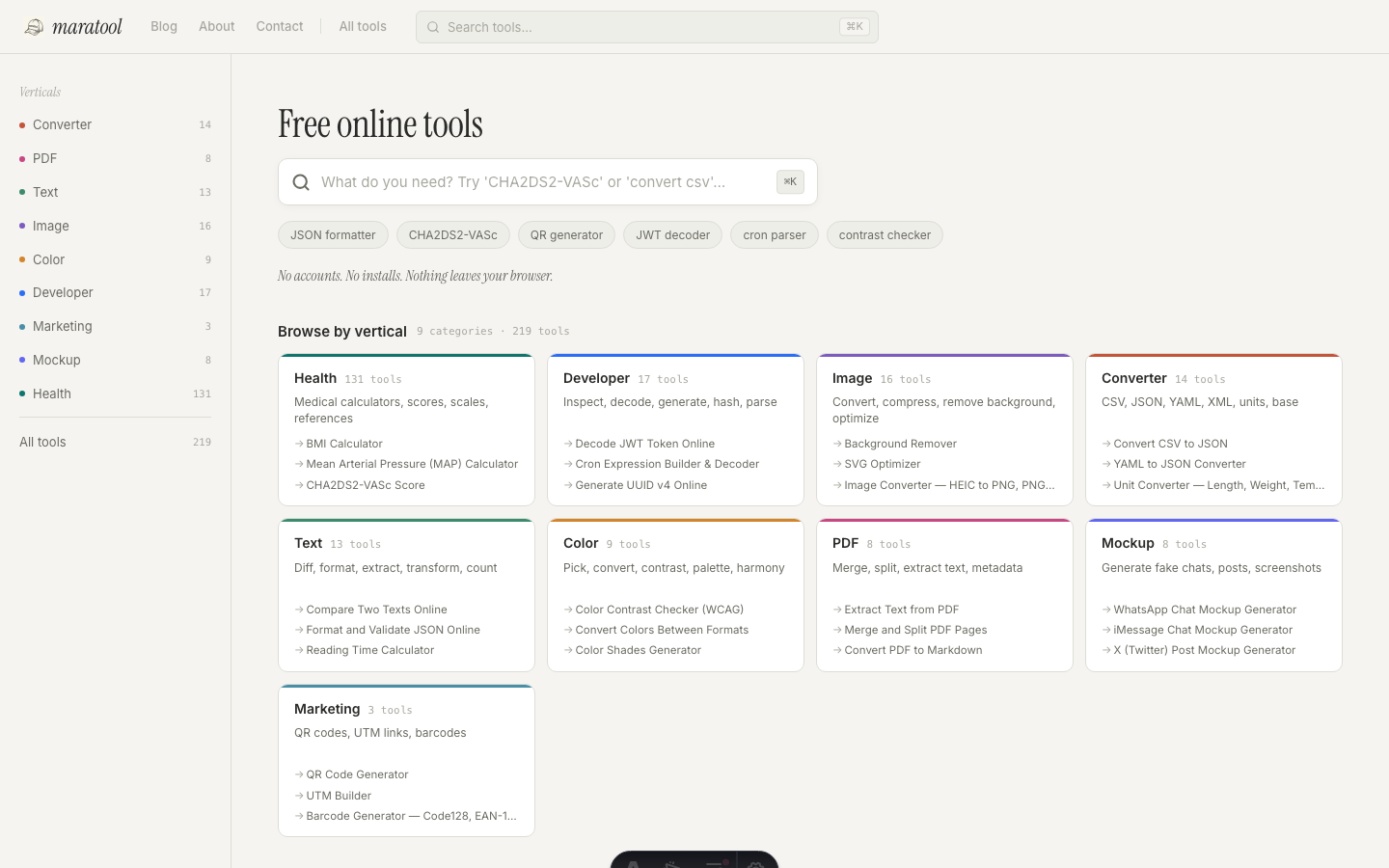The height and width of the screenshot is (868, 1389).
Task: Open the Health card heading
Action: point(315,378)
